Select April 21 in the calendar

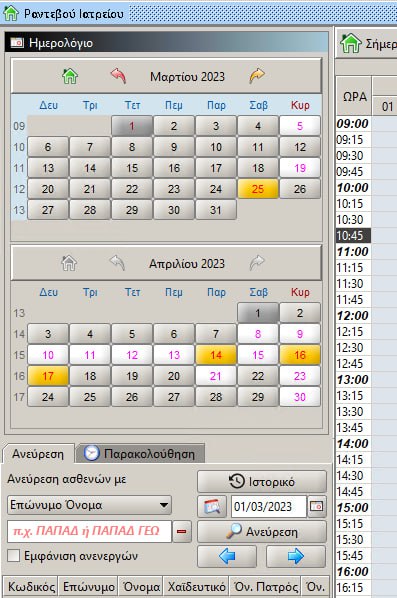click(x=216, y=376)
